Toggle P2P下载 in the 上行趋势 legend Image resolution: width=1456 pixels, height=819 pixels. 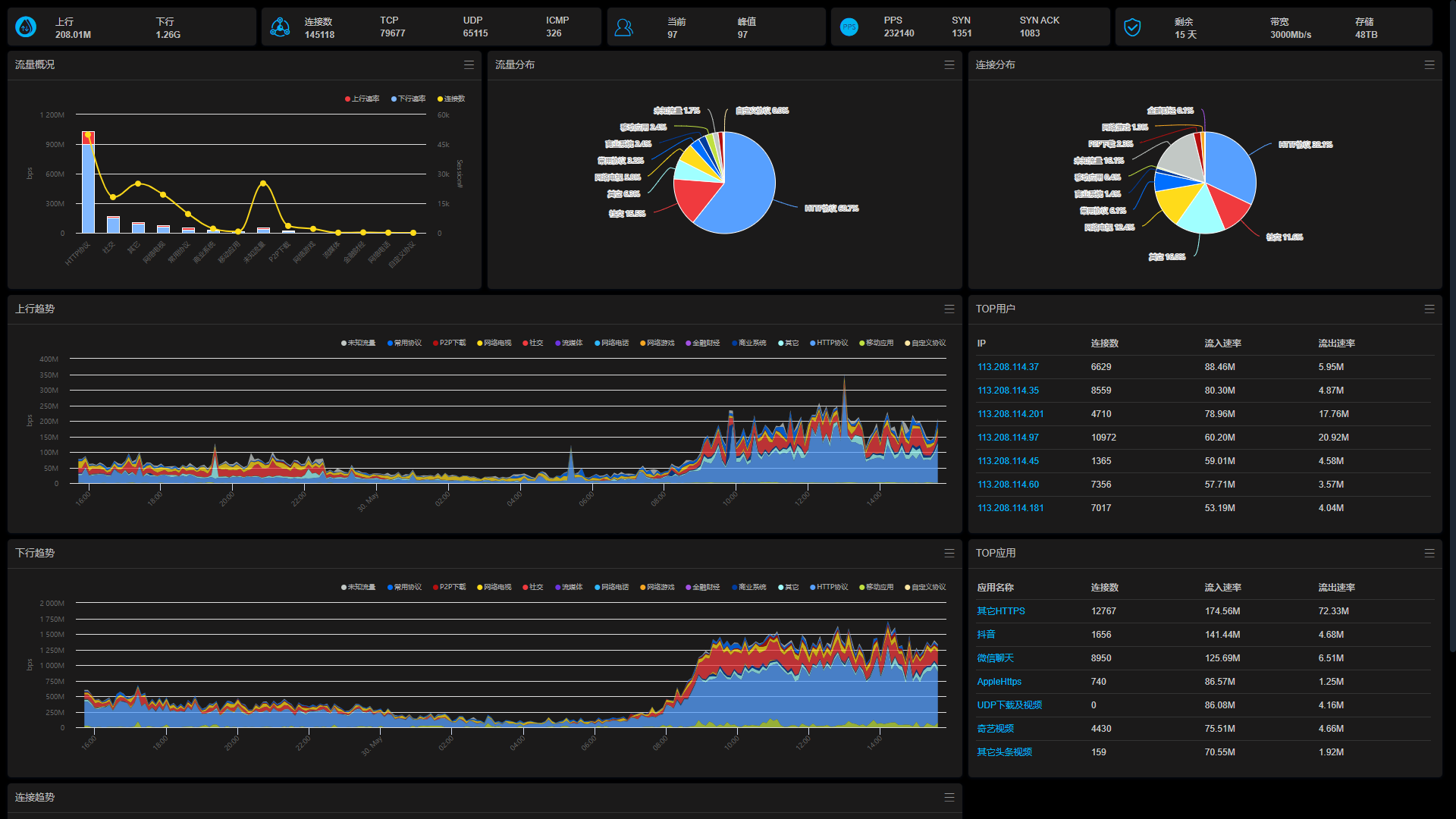click(x=450, y=344)
